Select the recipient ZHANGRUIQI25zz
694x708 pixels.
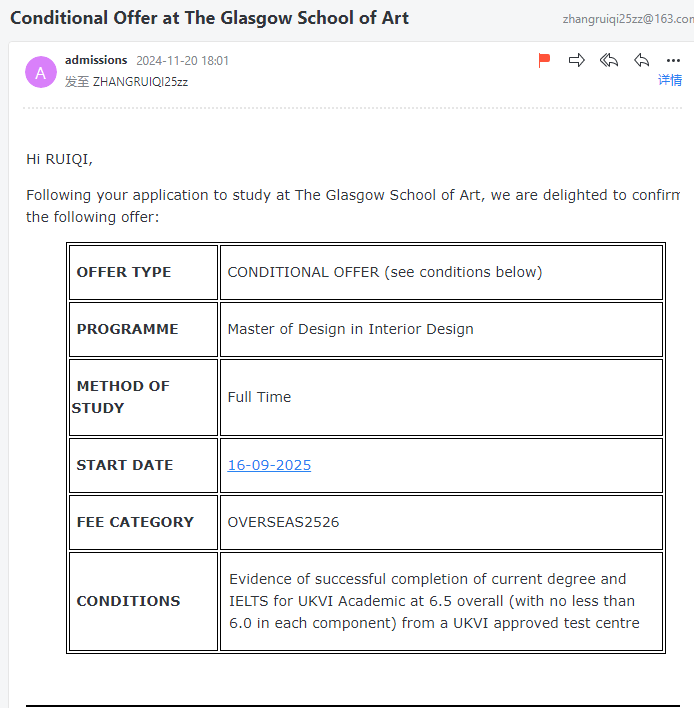140,82
